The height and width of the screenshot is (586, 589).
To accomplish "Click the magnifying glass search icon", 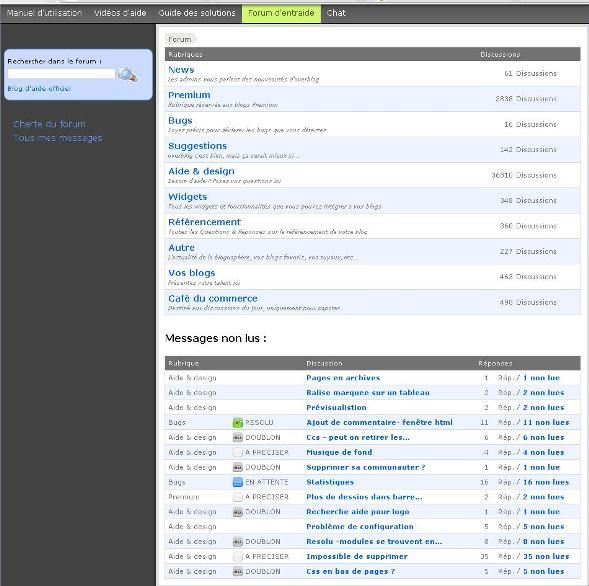I will click(128, 74).
